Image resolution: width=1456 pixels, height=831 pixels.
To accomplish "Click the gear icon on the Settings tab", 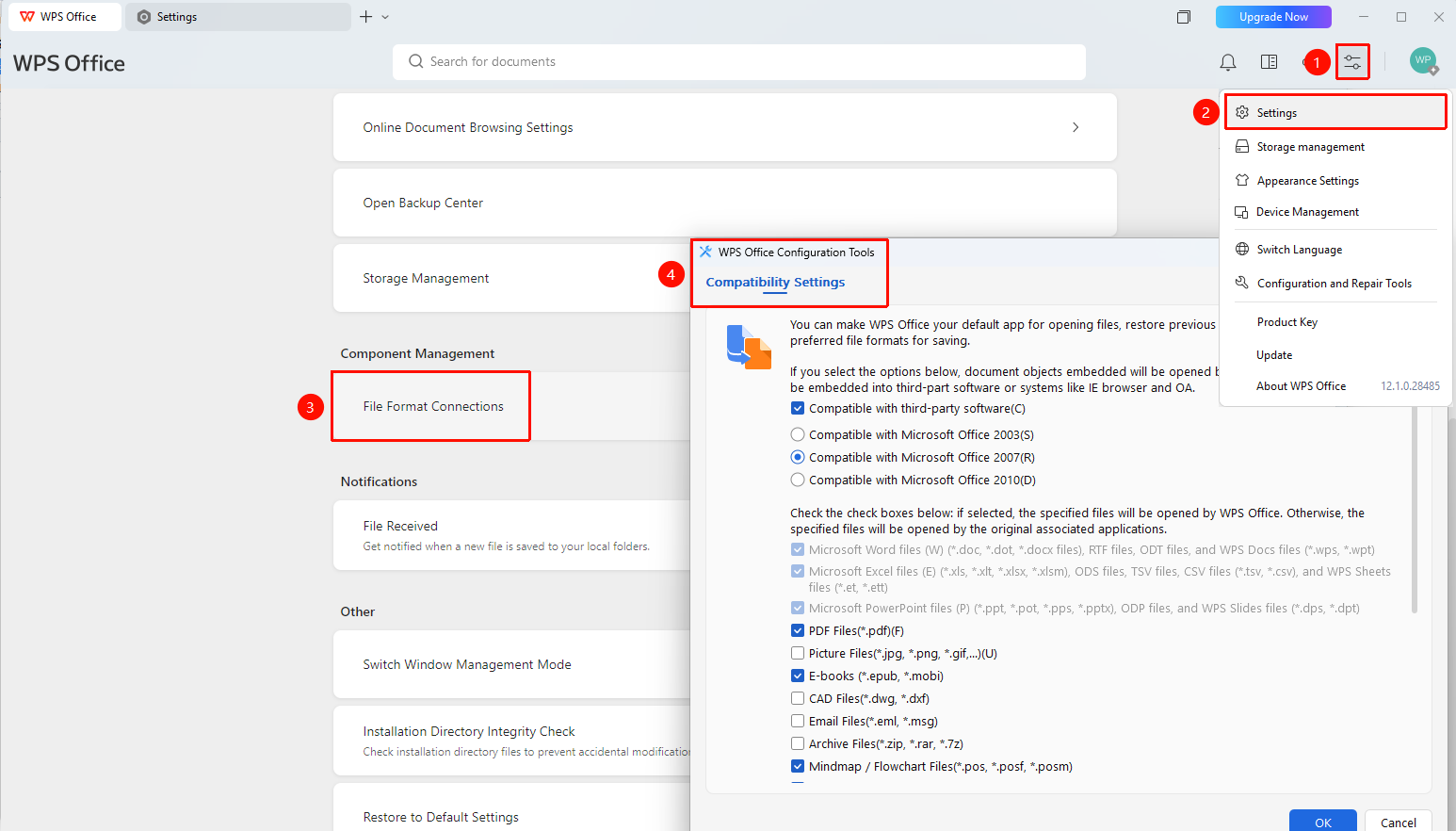I will [x=144, y=17].
